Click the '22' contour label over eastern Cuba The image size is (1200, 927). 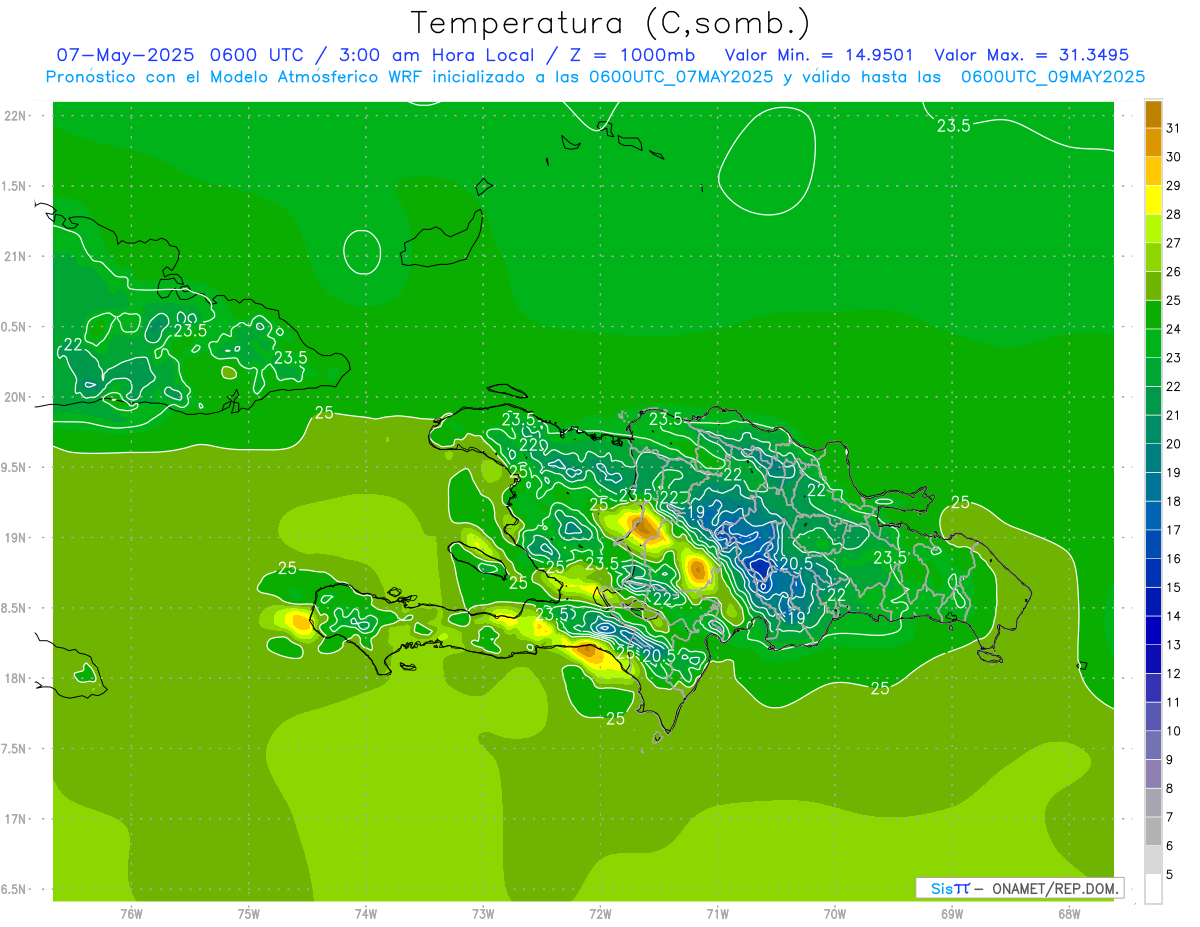[72, 345]
